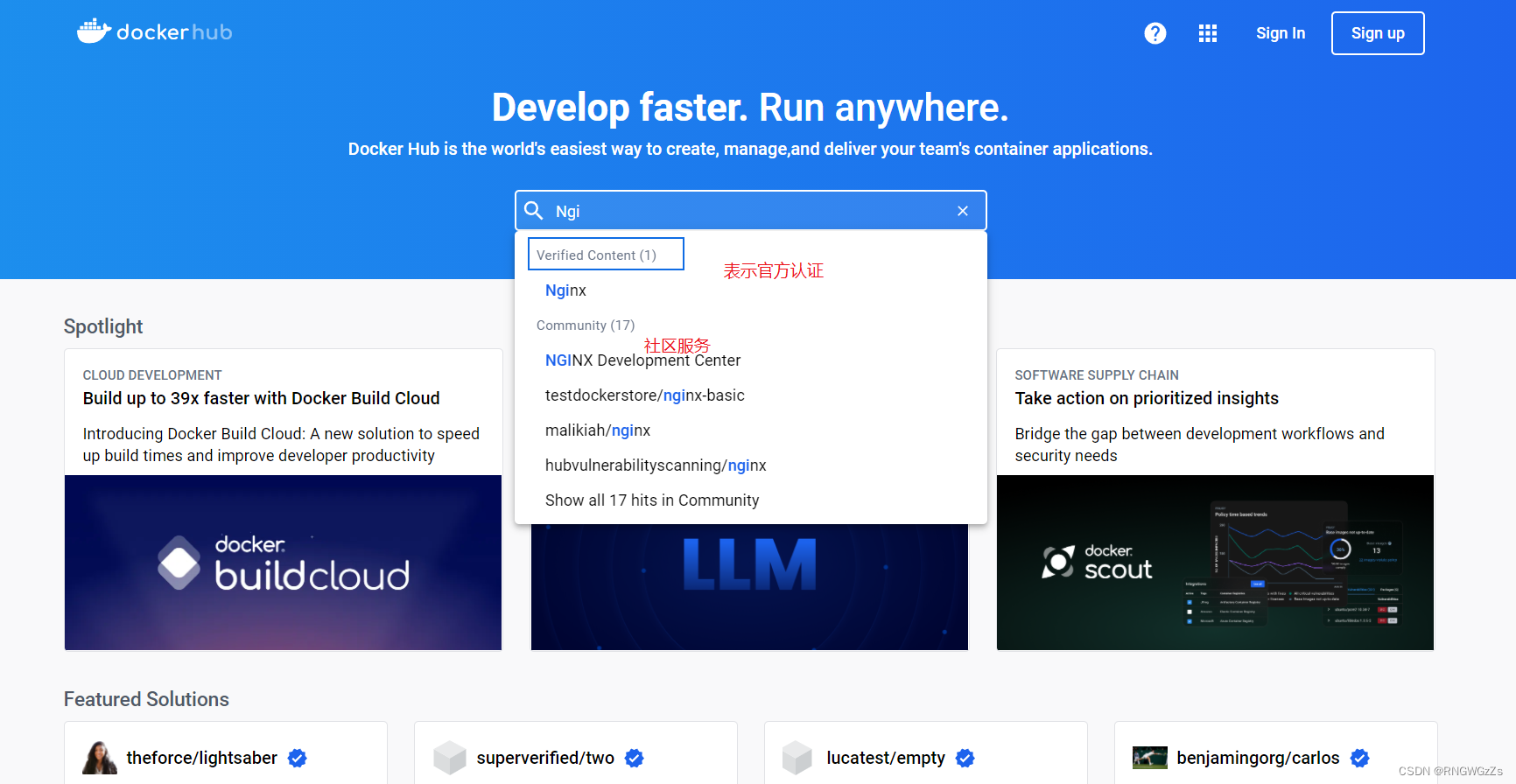Open the Docker Scout banner image
This screenshot has height=784, width=1516.
tap(1215, 563)
